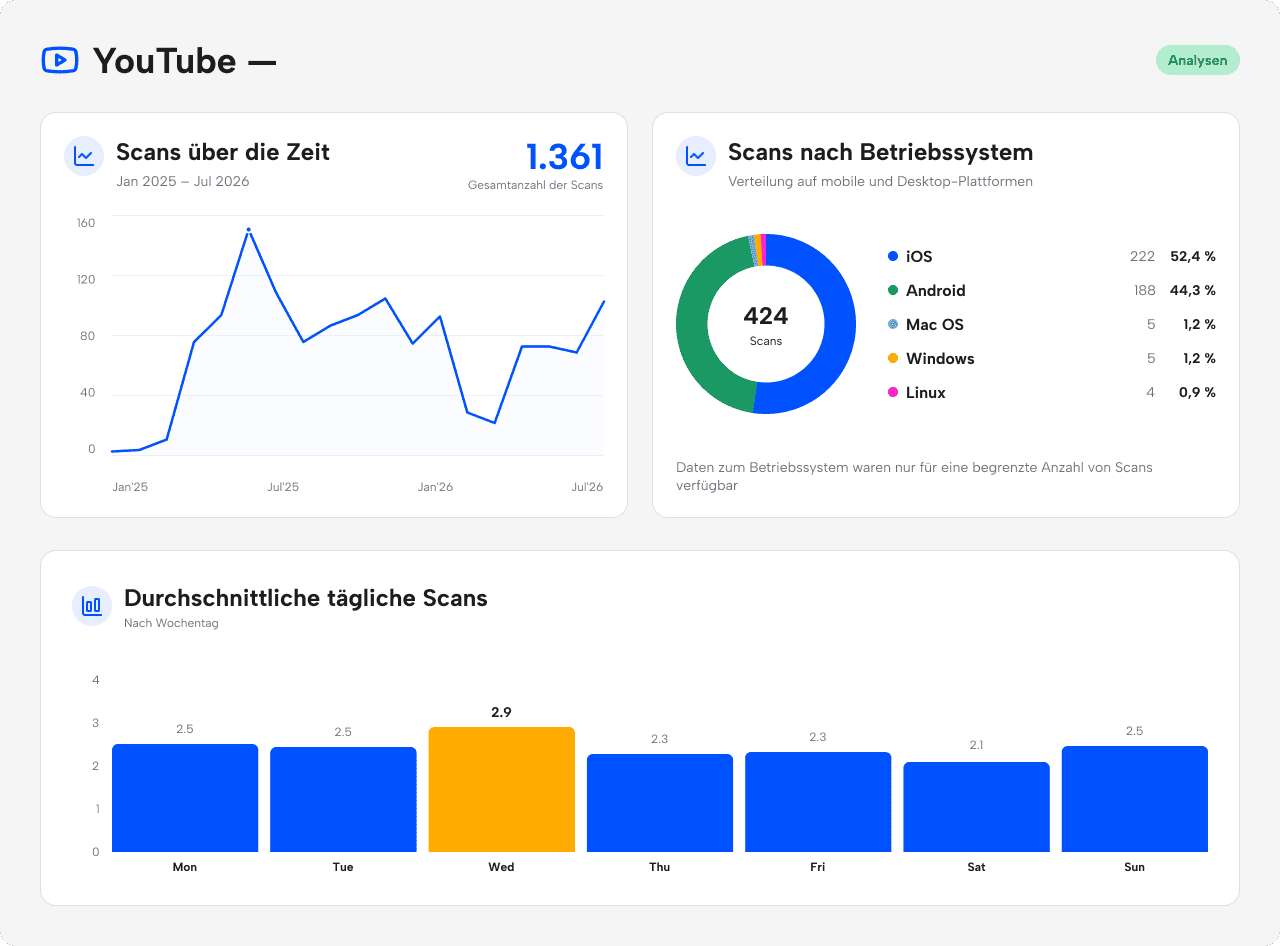Click the pink Linux legend dot

tap(893, 393)
